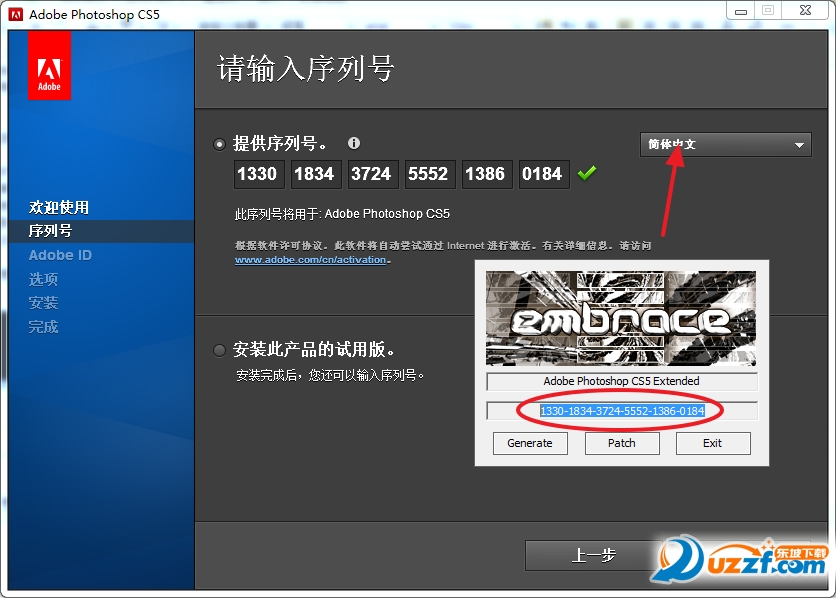Select Adobe ID step in sidebar
Viewport: 836px width, 598px height.
(60, 255)
